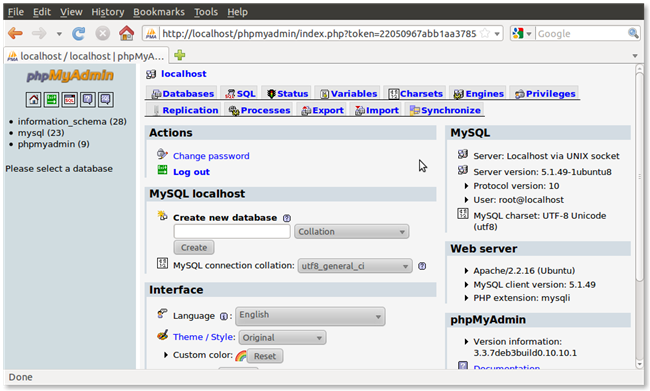This screenshot has height=391, width=650.
Task: Click the localhost breadcrumb link
Action: coord(184,74)
